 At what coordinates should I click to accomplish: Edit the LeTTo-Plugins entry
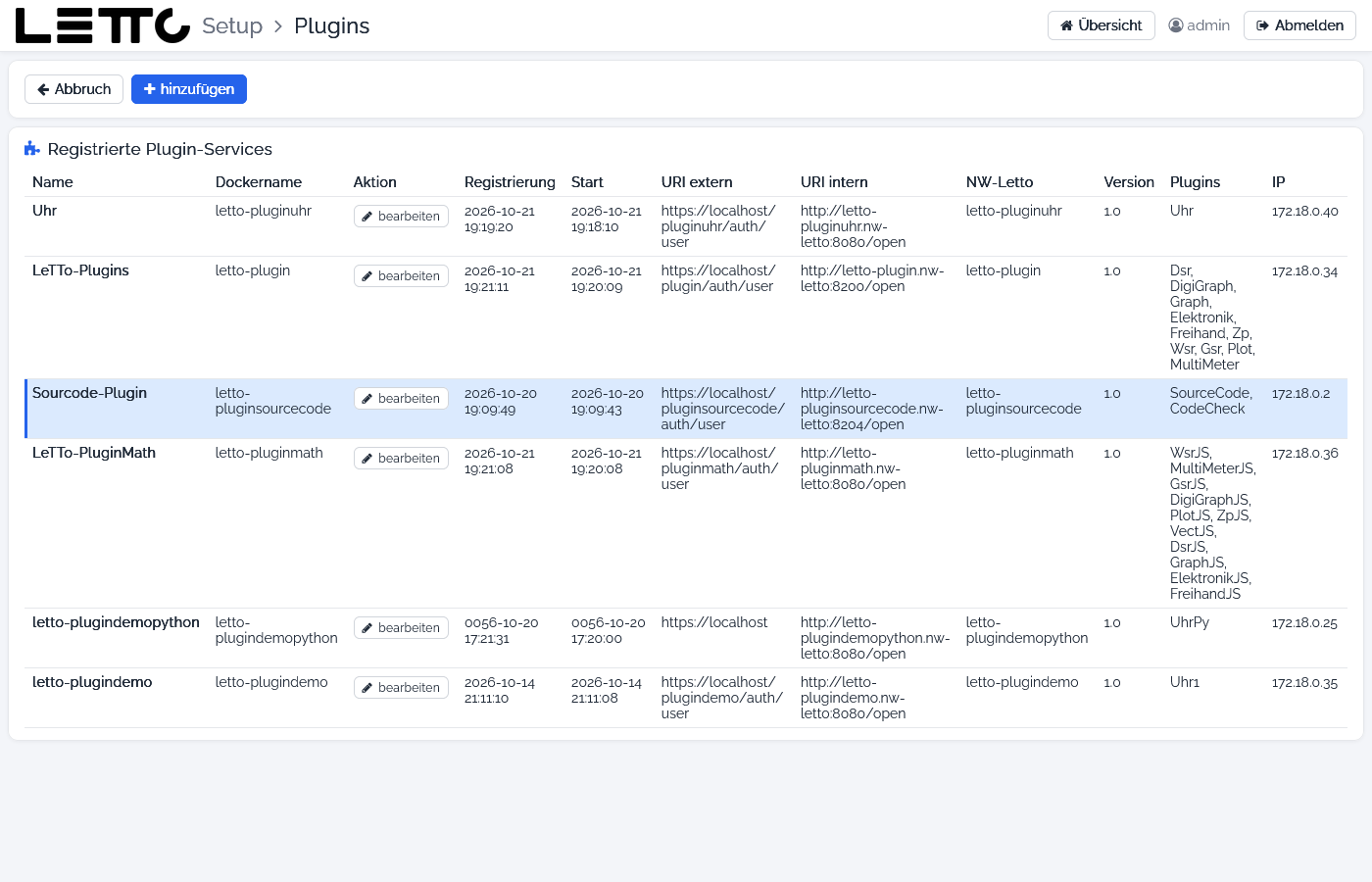tap(401, 276)
